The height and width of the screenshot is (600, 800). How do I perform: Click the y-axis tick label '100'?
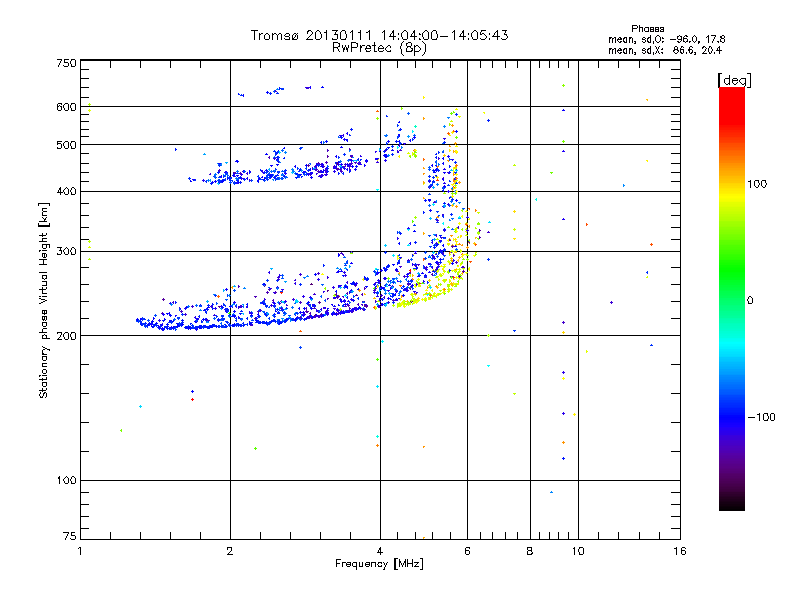pyautogui.click(x=66, y=481)
